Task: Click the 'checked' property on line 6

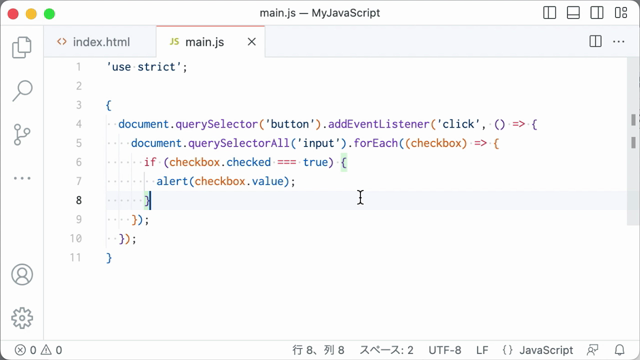Action: 249,162
